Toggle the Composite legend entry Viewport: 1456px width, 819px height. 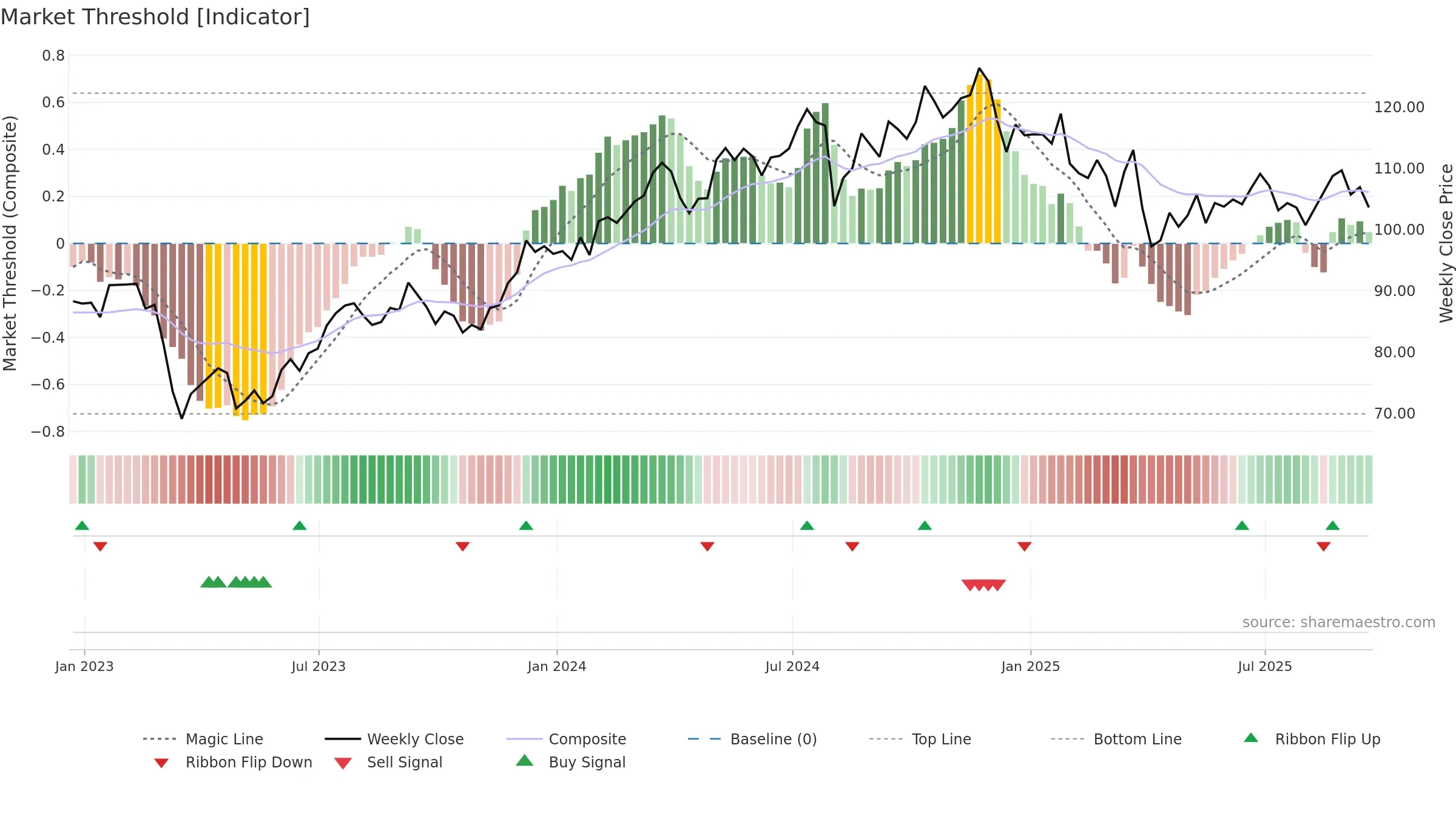pos(566,739)
